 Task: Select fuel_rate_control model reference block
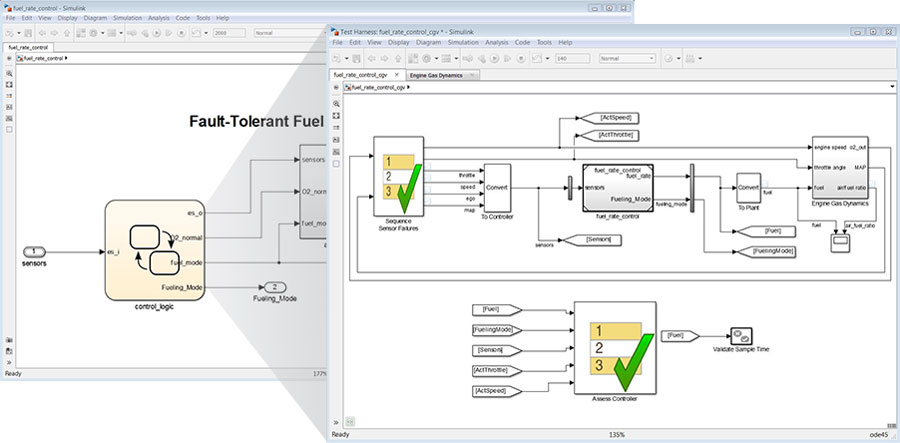click(x=618, y=188)
